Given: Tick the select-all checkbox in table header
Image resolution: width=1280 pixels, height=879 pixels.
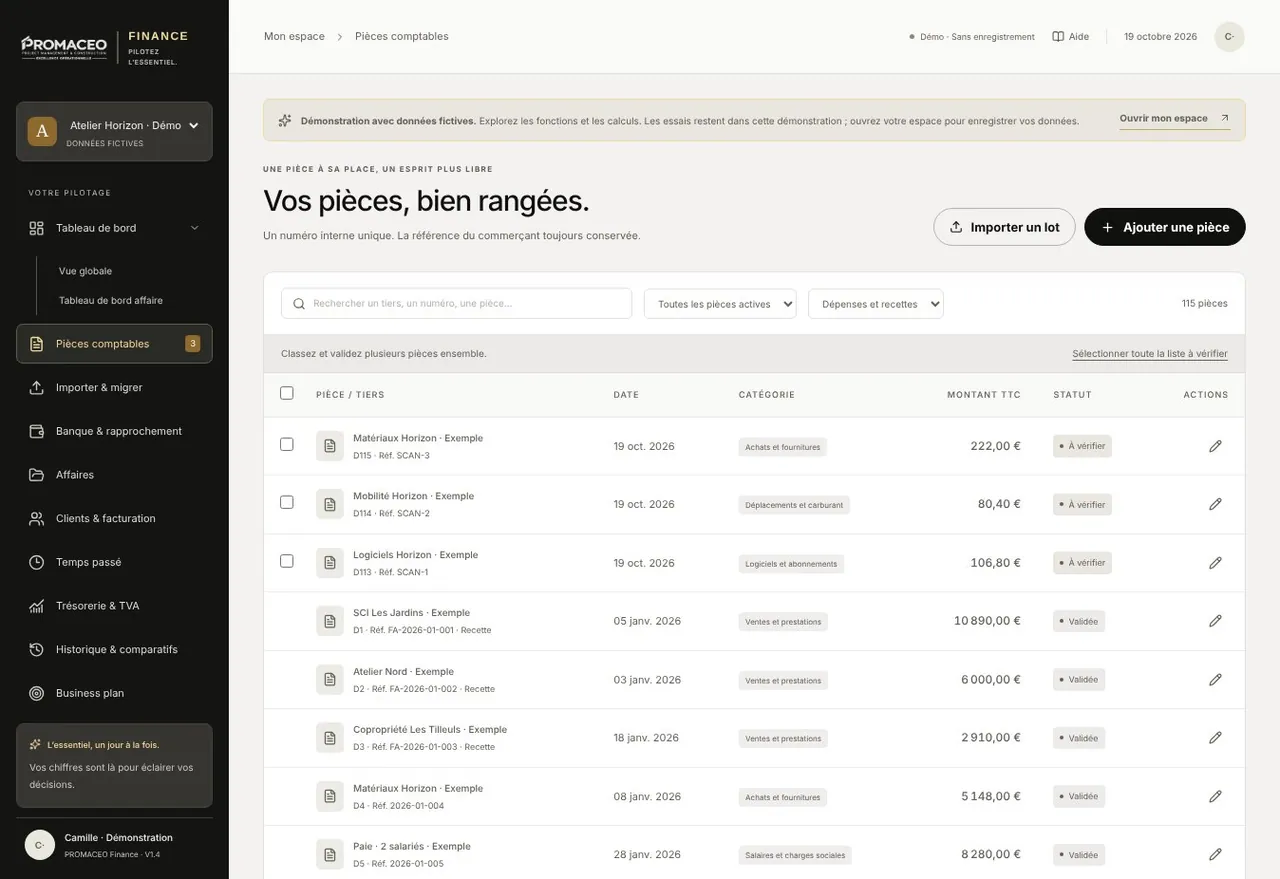Looking at the screenshot, I should pos(287,393).
